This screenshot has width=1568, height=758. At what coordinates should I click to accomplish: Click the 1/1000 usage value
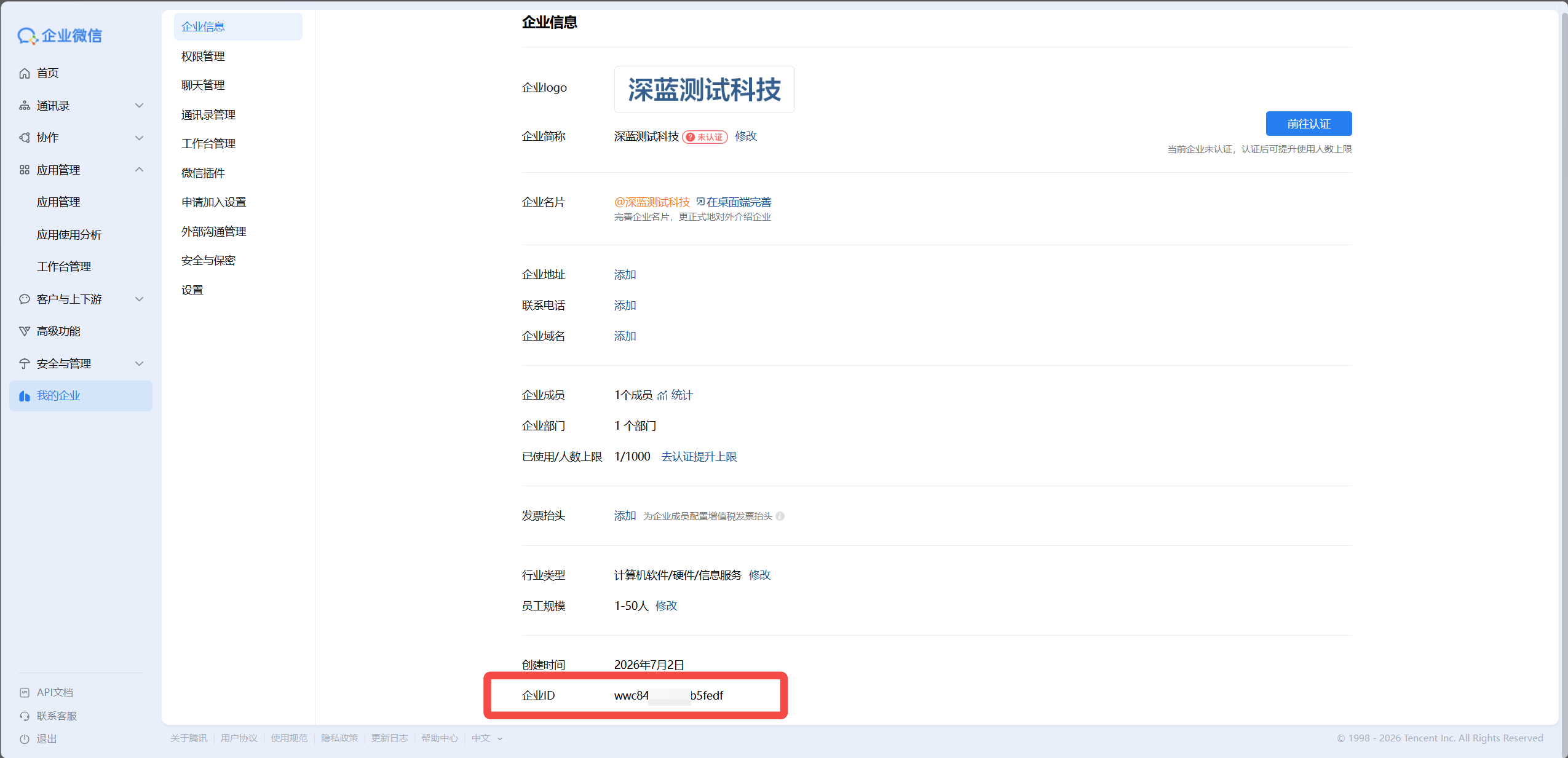632,457
